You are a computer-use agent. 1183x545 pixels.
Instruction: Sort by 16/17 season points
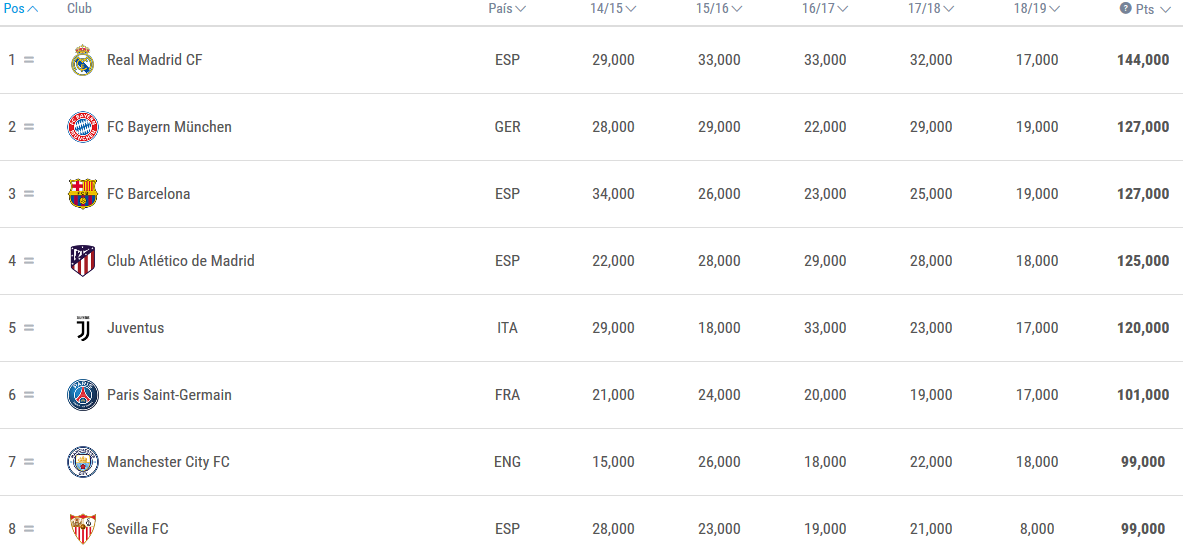825,9
